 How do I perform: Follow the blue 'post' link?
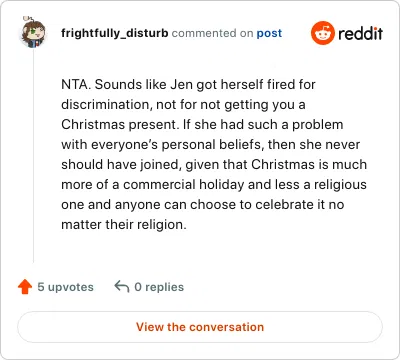click(x=269, y=34)
